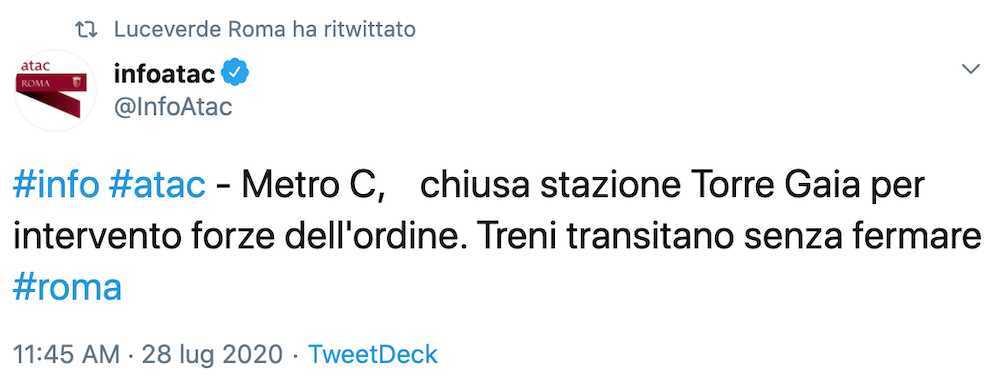Open the #info hashtag
This screenshot has width=1000, height=387.
tap(55, 186)
